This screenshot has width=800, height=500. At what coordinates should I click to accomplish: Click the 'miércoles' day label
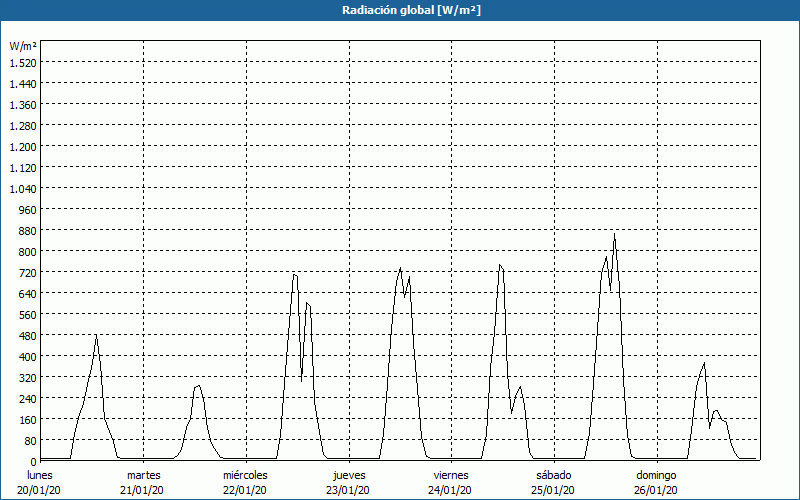click(245, 476)
